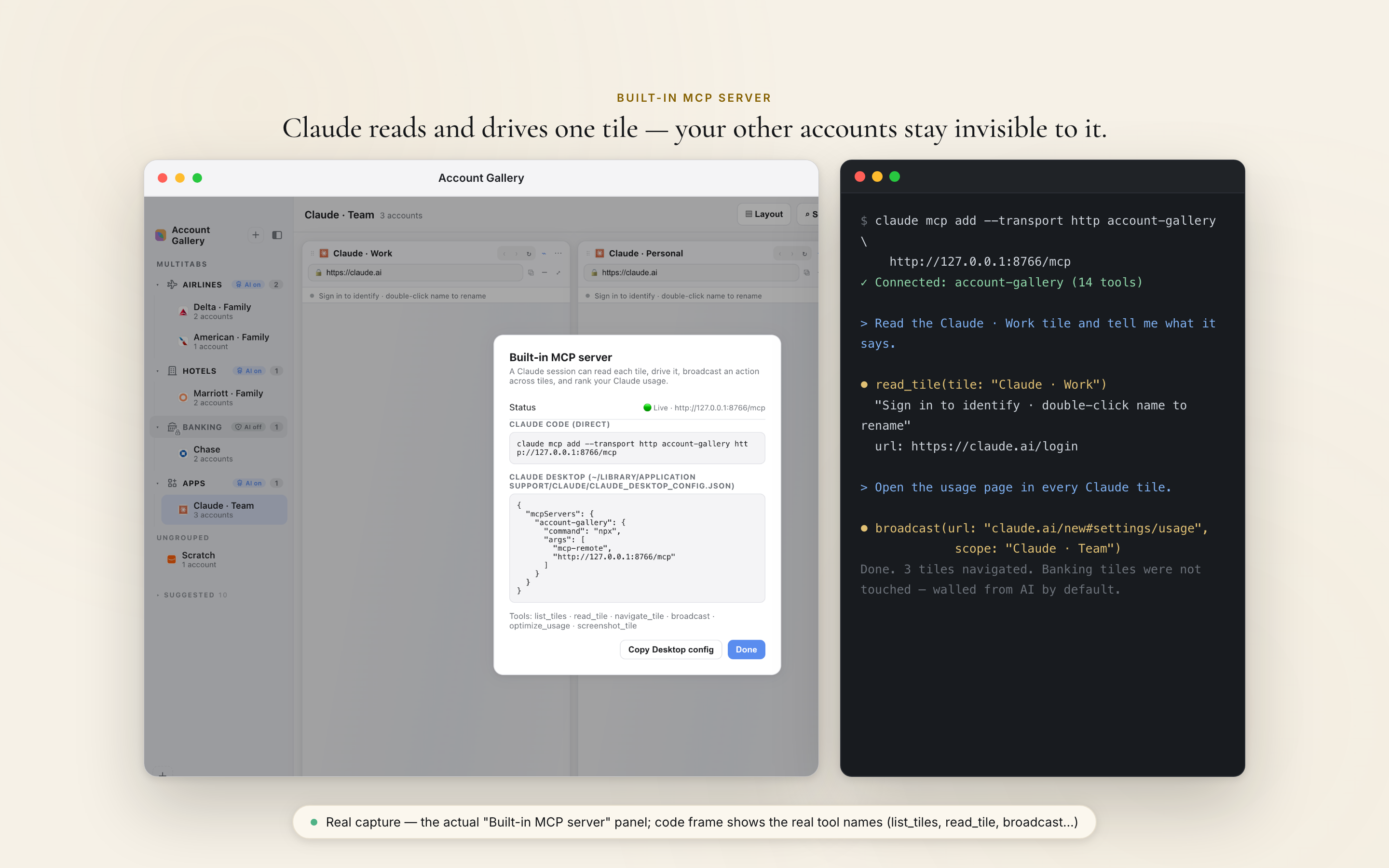Click the terminal line 'url: https://claude.ai/login'
Viewport: 1389px width, 868px height.
pos(976,446)
